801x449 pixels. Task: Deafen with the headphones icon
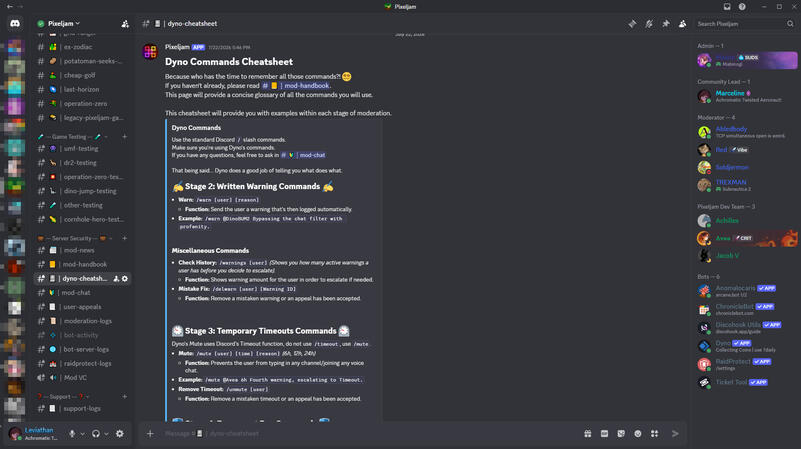coord(96,434)
